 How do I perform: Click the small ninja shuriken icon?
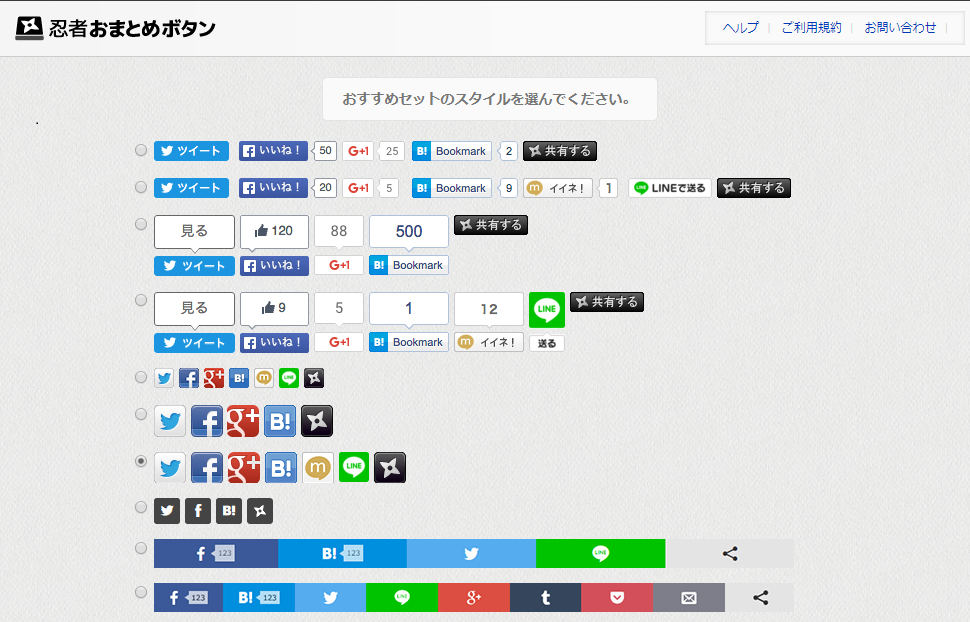coord(314,378)
